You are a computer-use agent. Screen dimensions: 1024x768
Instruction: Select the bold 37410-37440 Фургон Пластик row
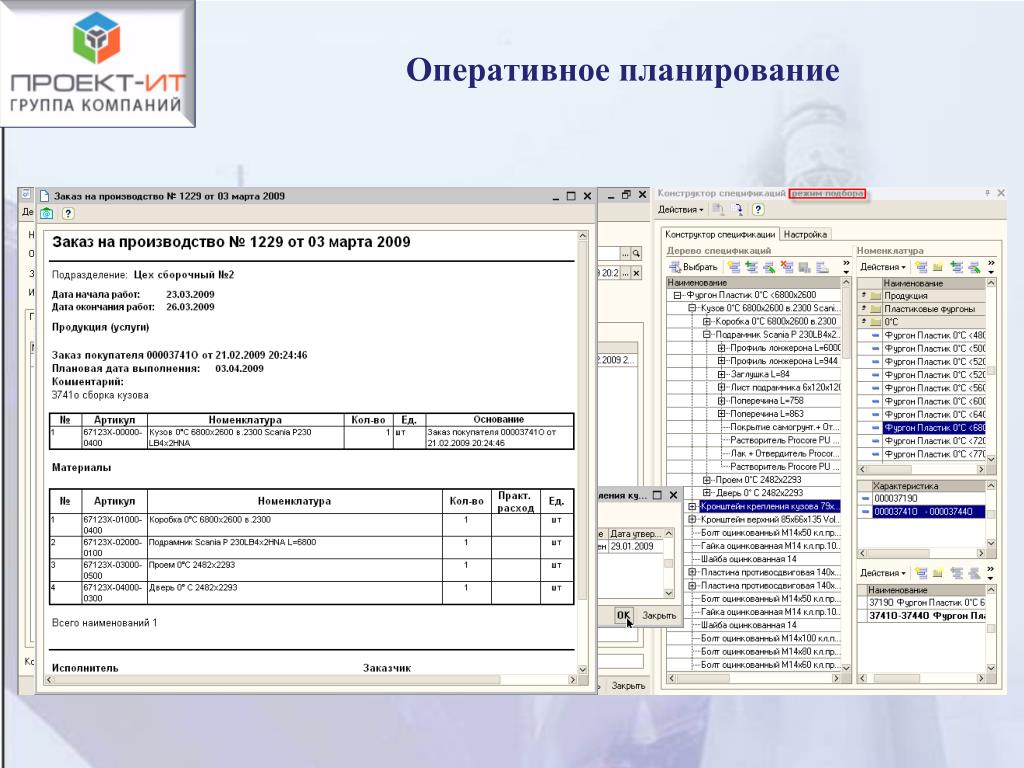point(927,616)
